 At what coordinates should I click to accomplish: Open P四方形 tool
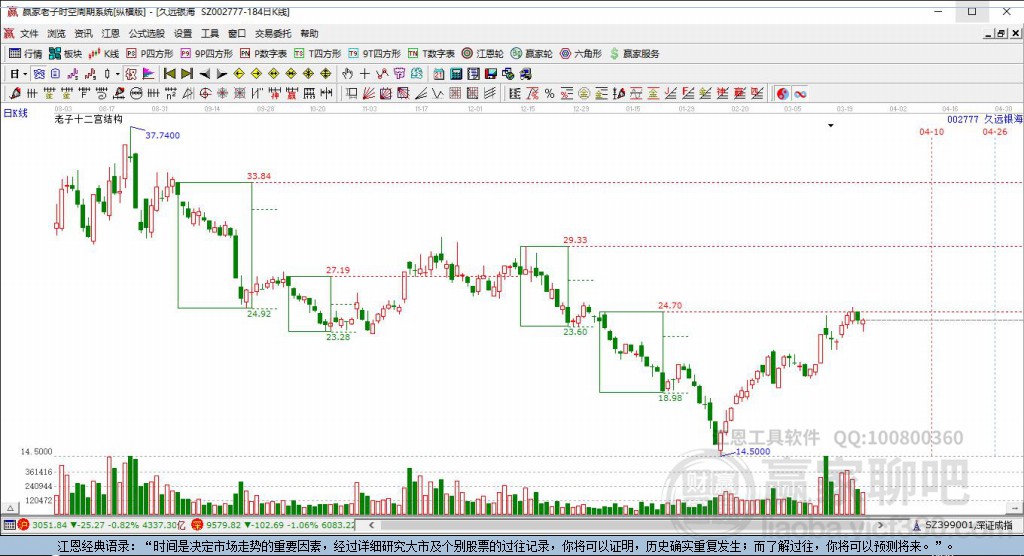pyautogui.click(x=150, y=54)
